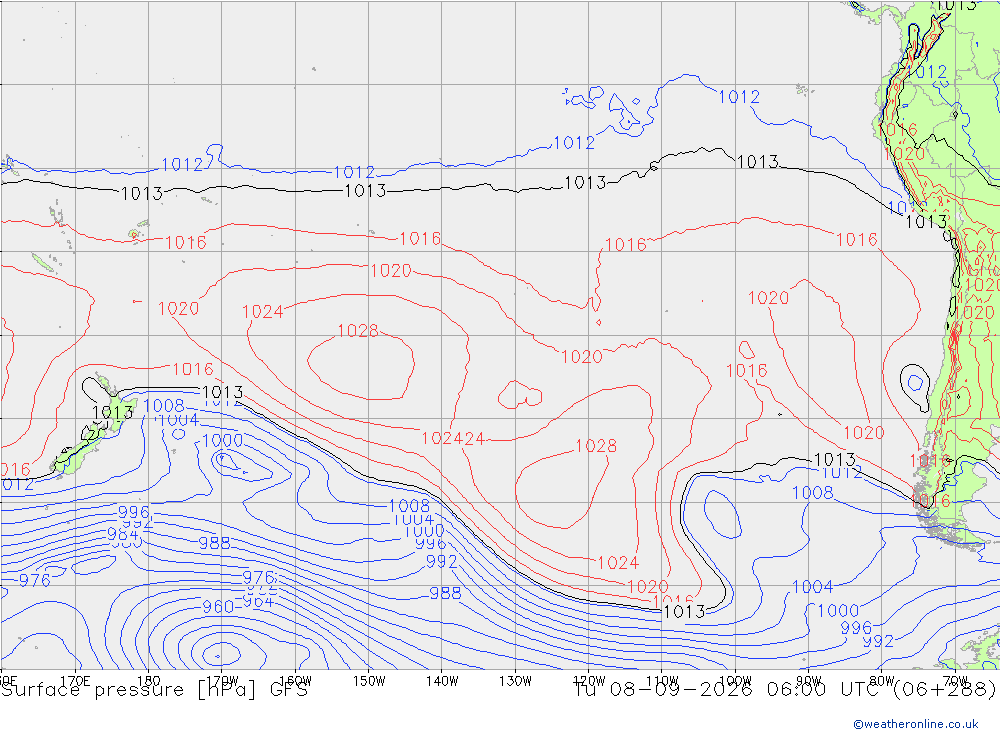
Task: Open the weatheronline.co.uk copyright link
Action: [x=915, y=723]
